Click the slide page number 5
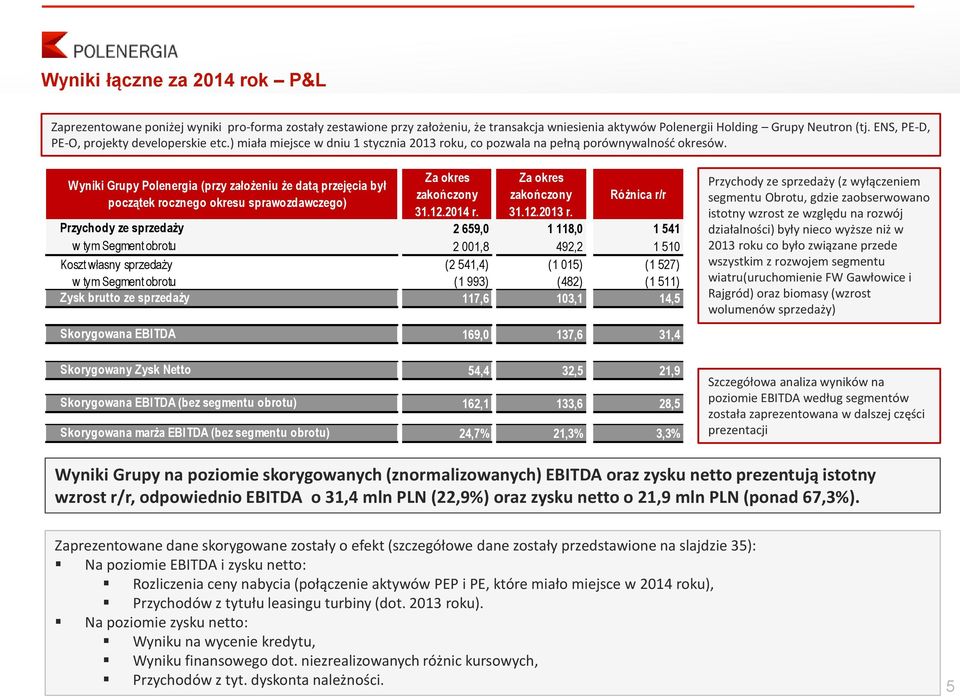 click(950, 686)
